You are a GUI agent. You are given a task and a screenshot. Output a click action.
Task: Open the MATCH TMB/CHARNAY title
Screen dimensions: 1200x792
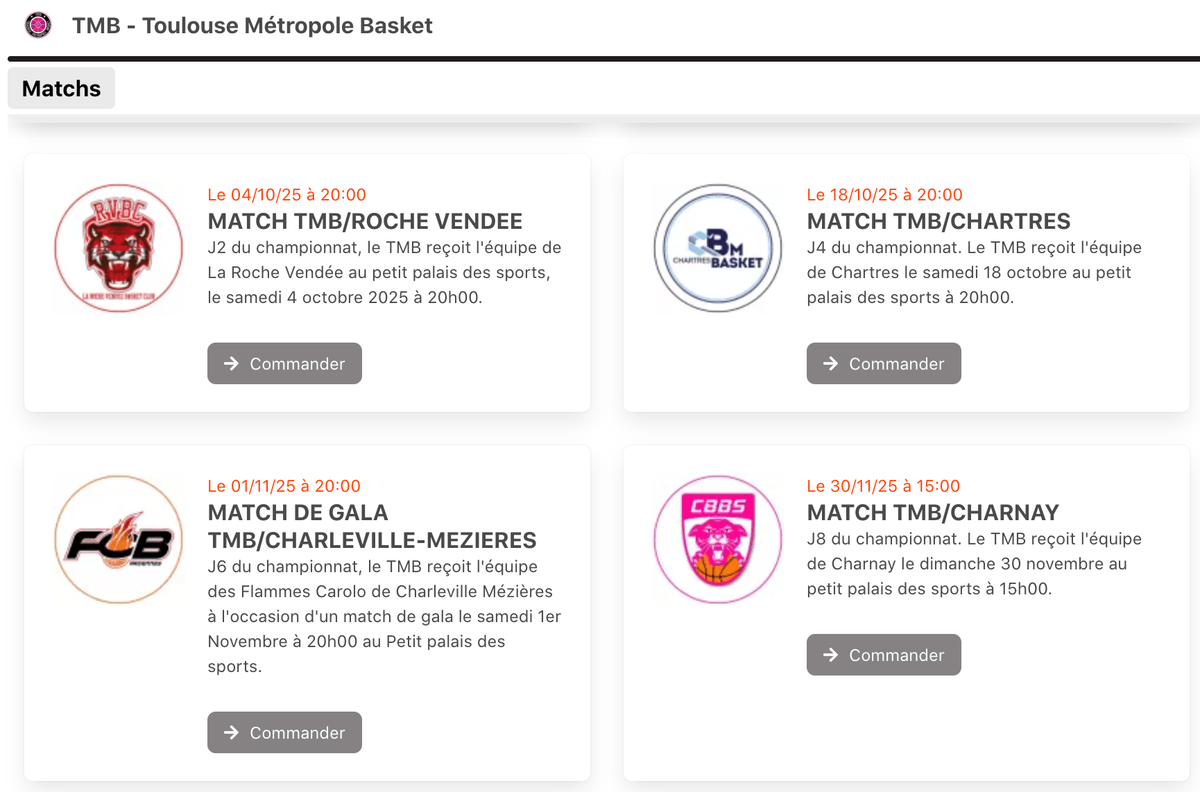(x=933, y=513)
